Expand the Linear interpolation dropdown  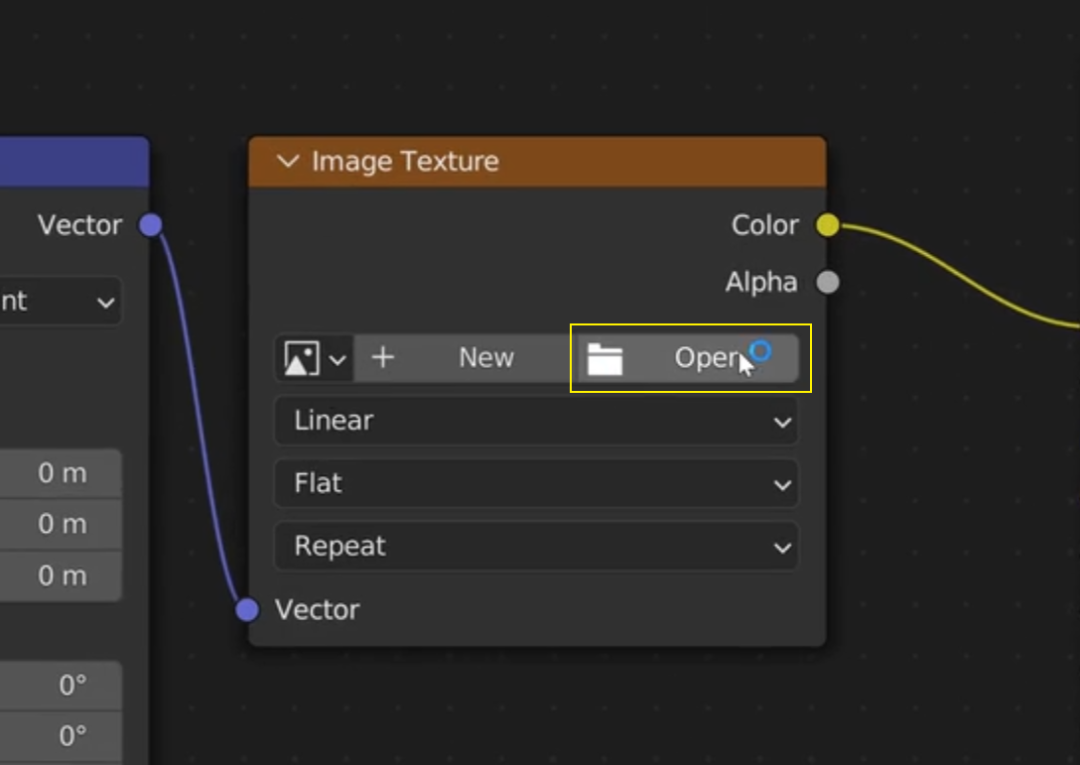pyautogui.click(x=536, y=421)
